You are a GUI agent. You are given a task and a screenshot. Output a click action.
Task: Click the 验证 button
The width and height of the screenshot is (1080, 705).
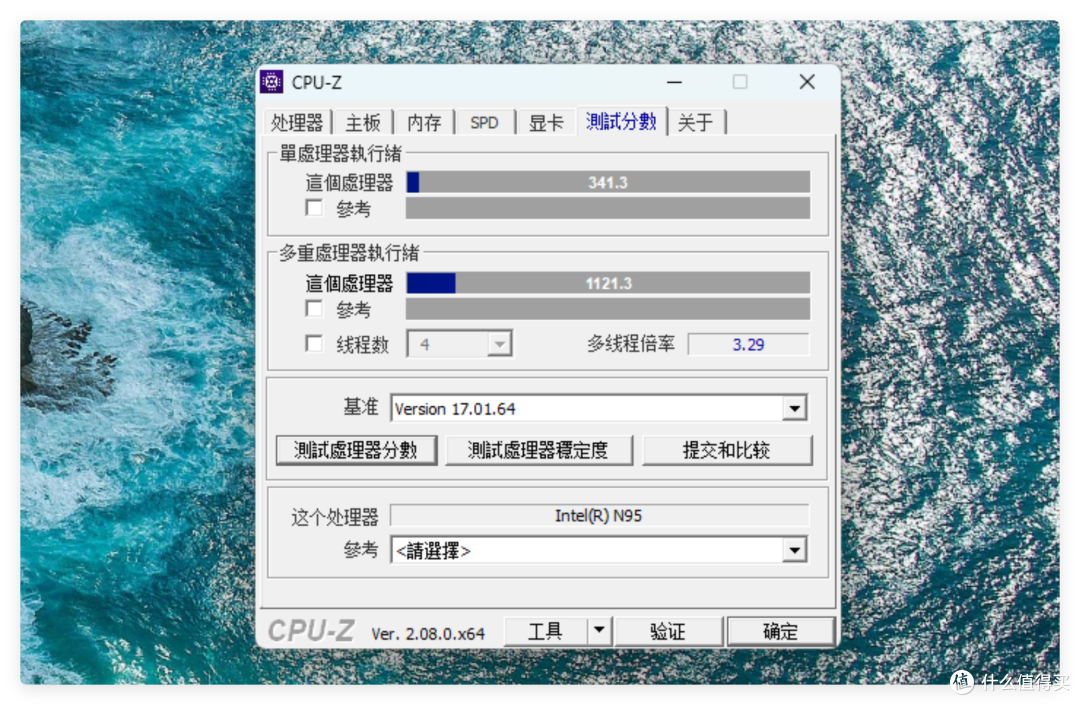(x=667, y=631)
